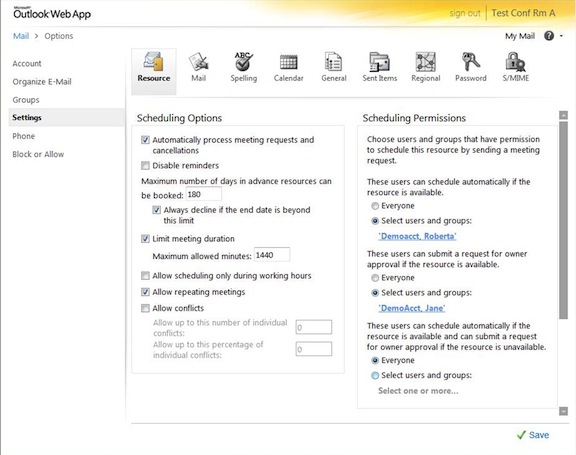Open the Mail settings icon
This screenshot has height=455, width=576.
[199, 68]
